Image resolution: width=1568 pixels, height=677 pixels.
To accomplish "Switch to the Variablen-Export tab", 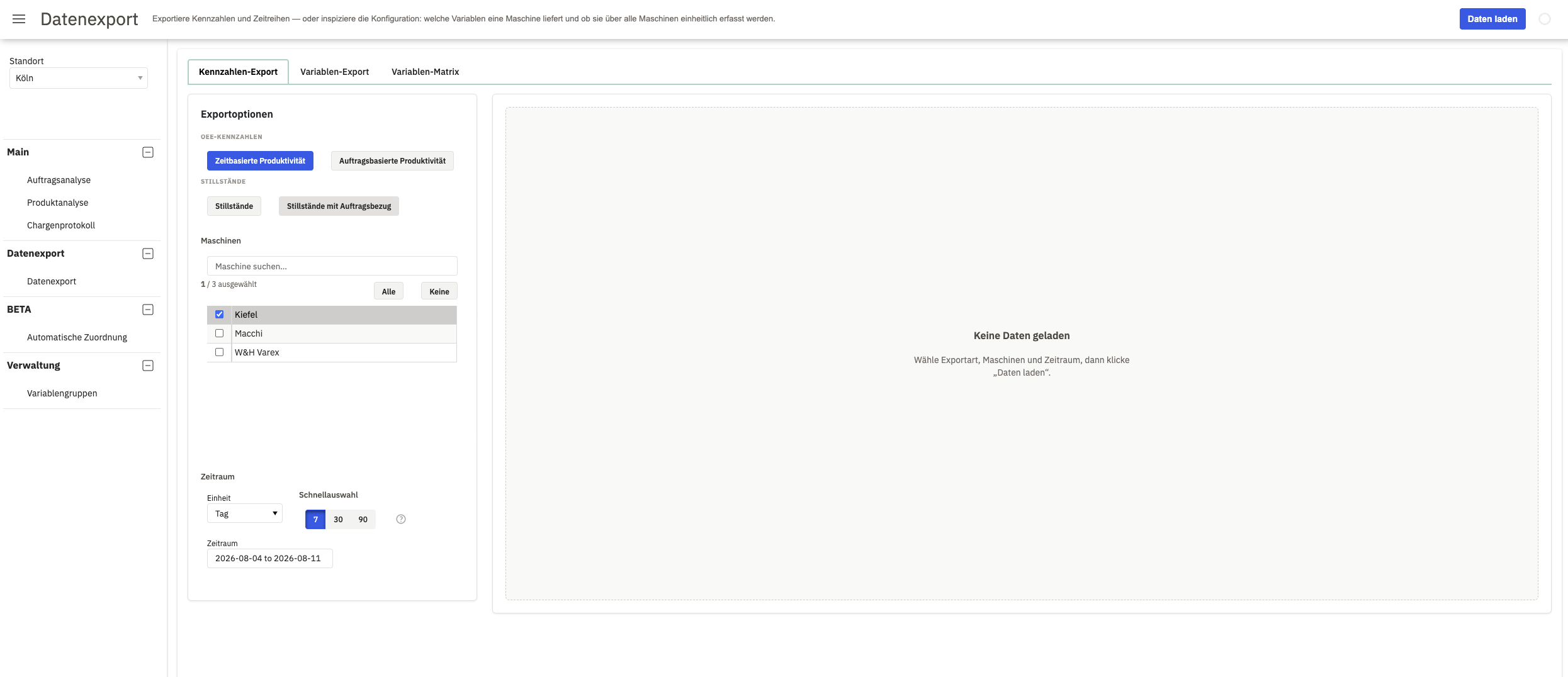I will click(x=334, y=72).
